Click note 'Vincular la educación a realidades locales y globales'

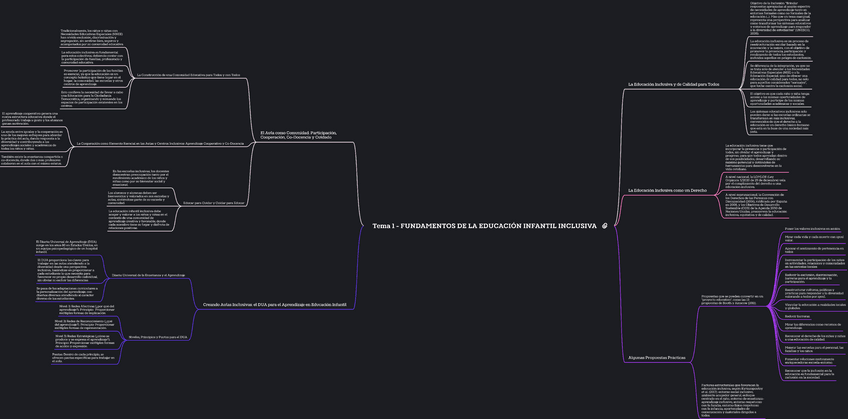[x=815, y=305]
